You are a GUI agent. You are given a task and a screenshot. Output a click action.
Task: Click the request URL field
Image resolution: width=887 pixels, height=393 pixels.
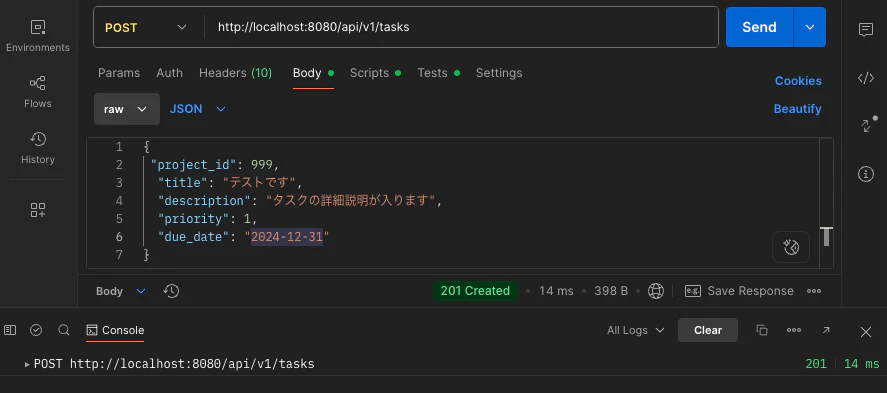coord(461,27)
